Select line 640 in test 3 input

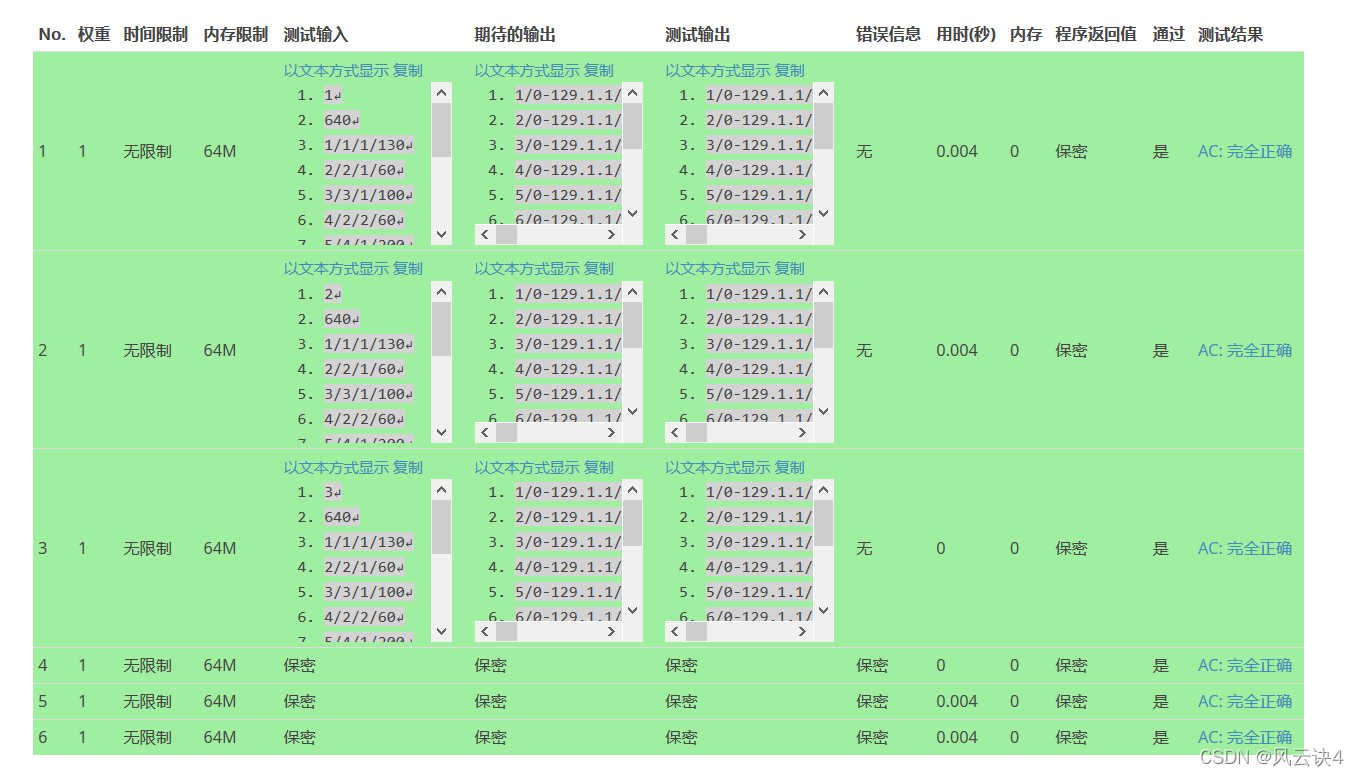[341, 517]
